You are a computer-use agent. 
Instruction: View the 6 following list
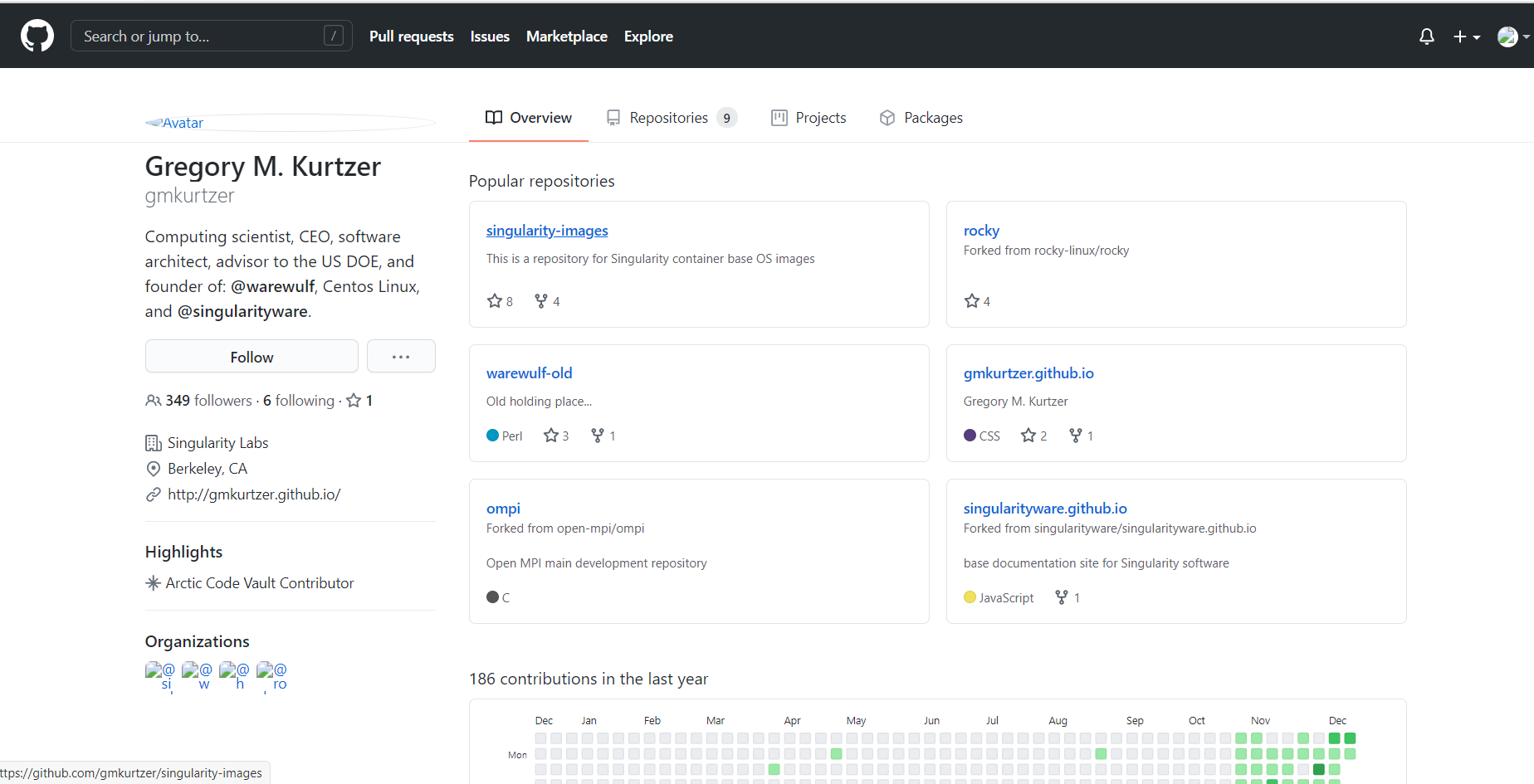coord(299,401)
